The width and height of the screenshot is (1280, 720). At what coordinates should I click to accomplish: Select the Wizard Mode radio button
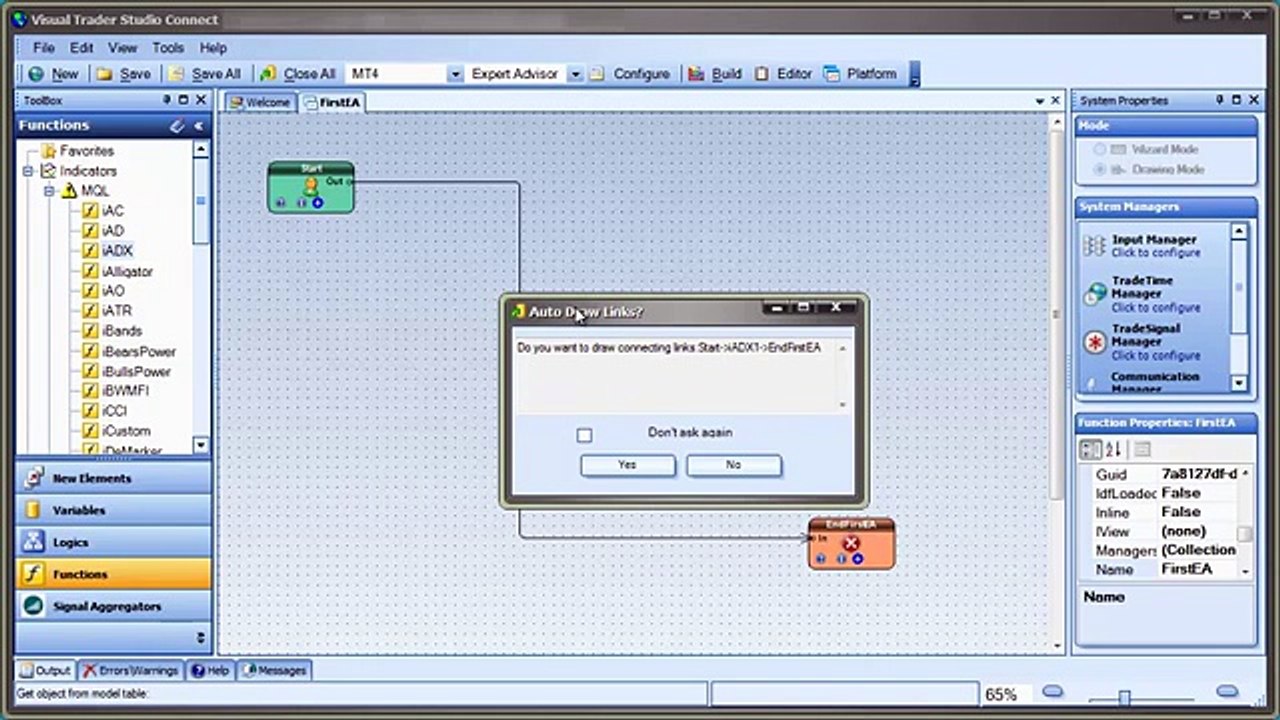1100,149
